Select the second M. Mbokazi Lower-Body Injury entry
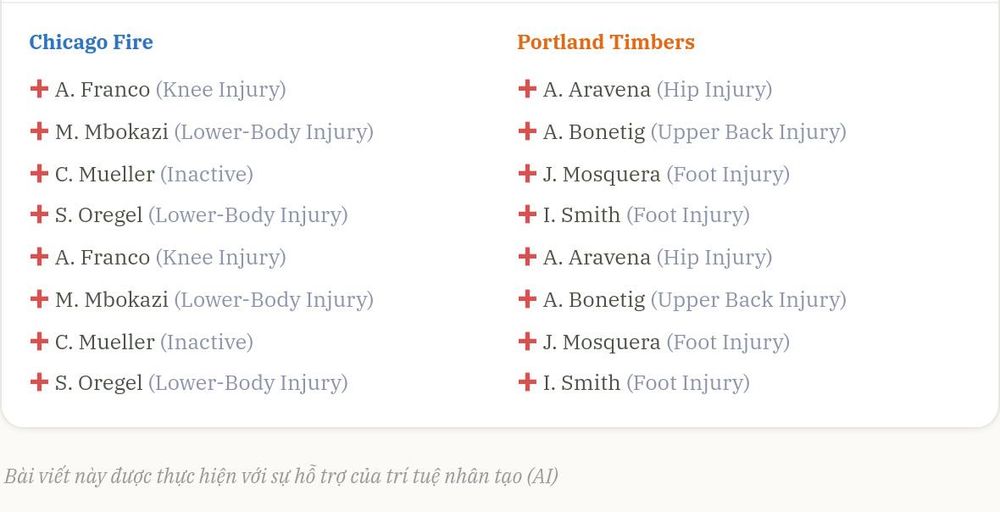 click(x=202, y=300)
